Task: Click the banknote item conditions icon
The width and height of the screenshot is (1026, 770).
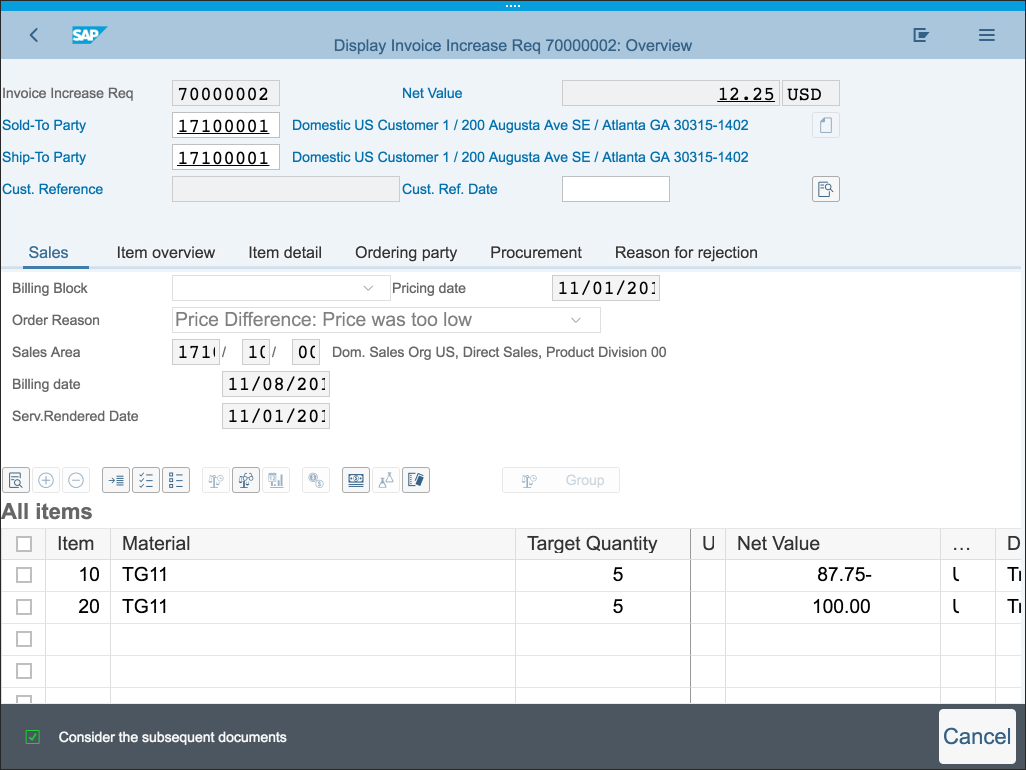Action: [x=356, y=480]
